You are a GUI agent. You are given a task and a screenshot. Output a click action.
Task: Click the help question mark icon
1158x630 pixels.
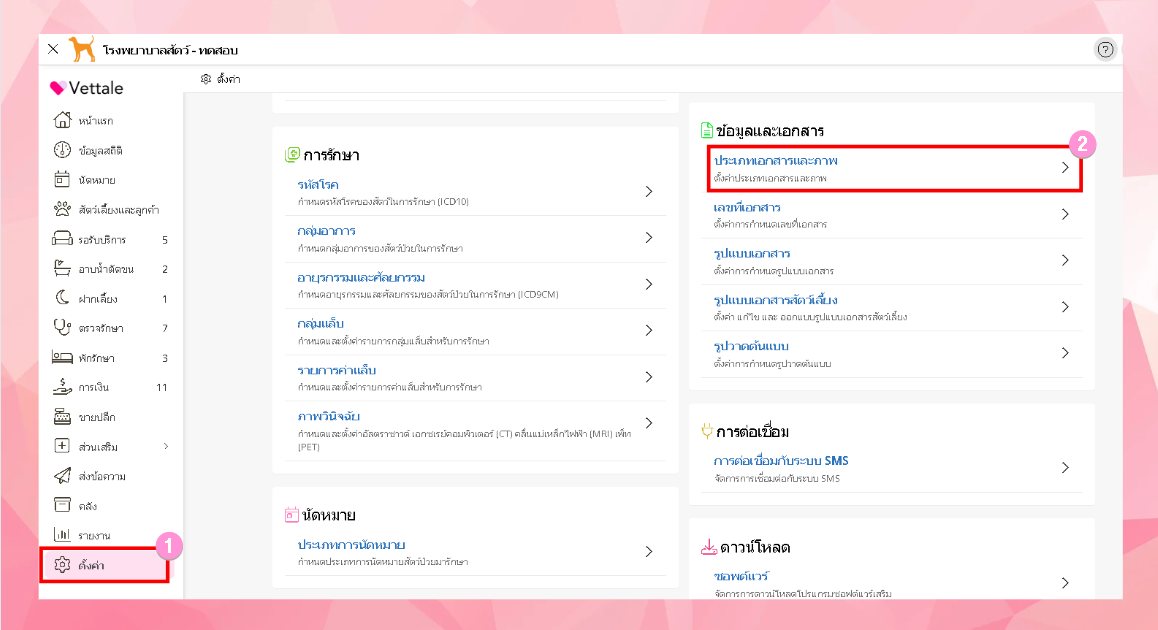click(x=1105, y=50)
